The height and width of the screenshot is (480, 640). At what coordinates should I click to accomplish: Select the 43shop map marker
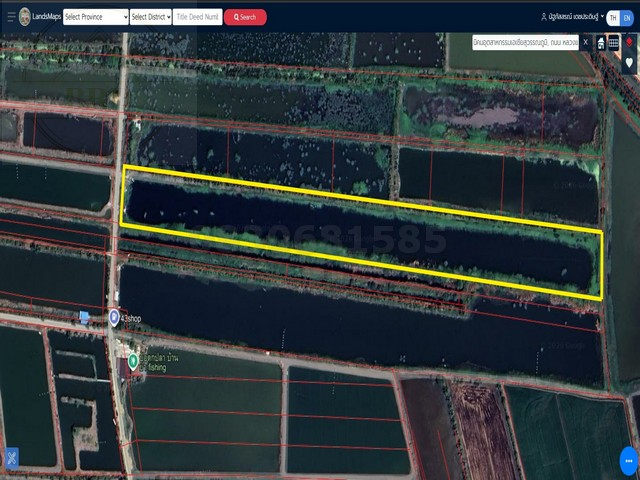click(x=114, y=317)
